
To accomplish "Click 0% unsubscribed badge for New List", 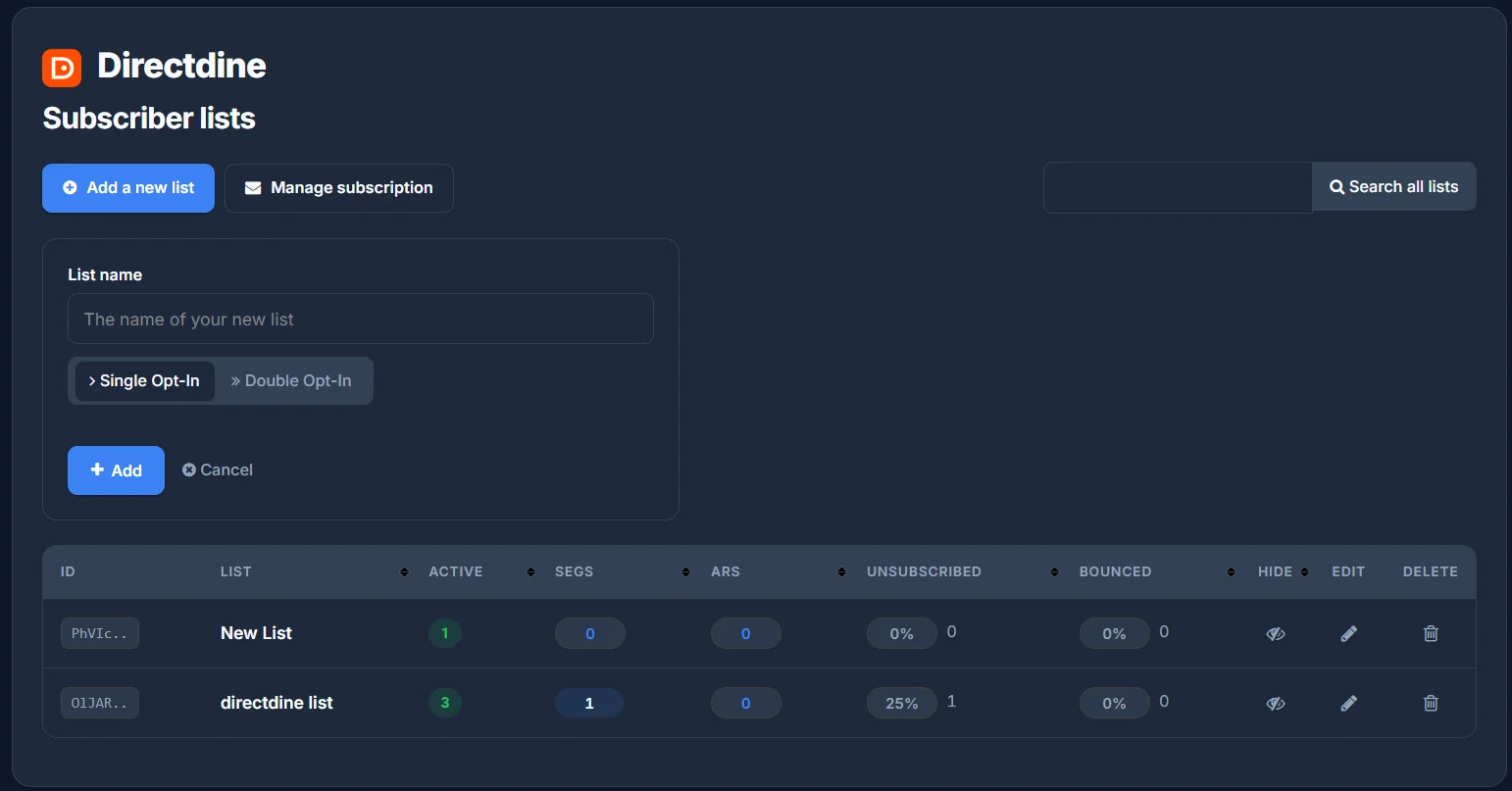I will click(902, 633).
